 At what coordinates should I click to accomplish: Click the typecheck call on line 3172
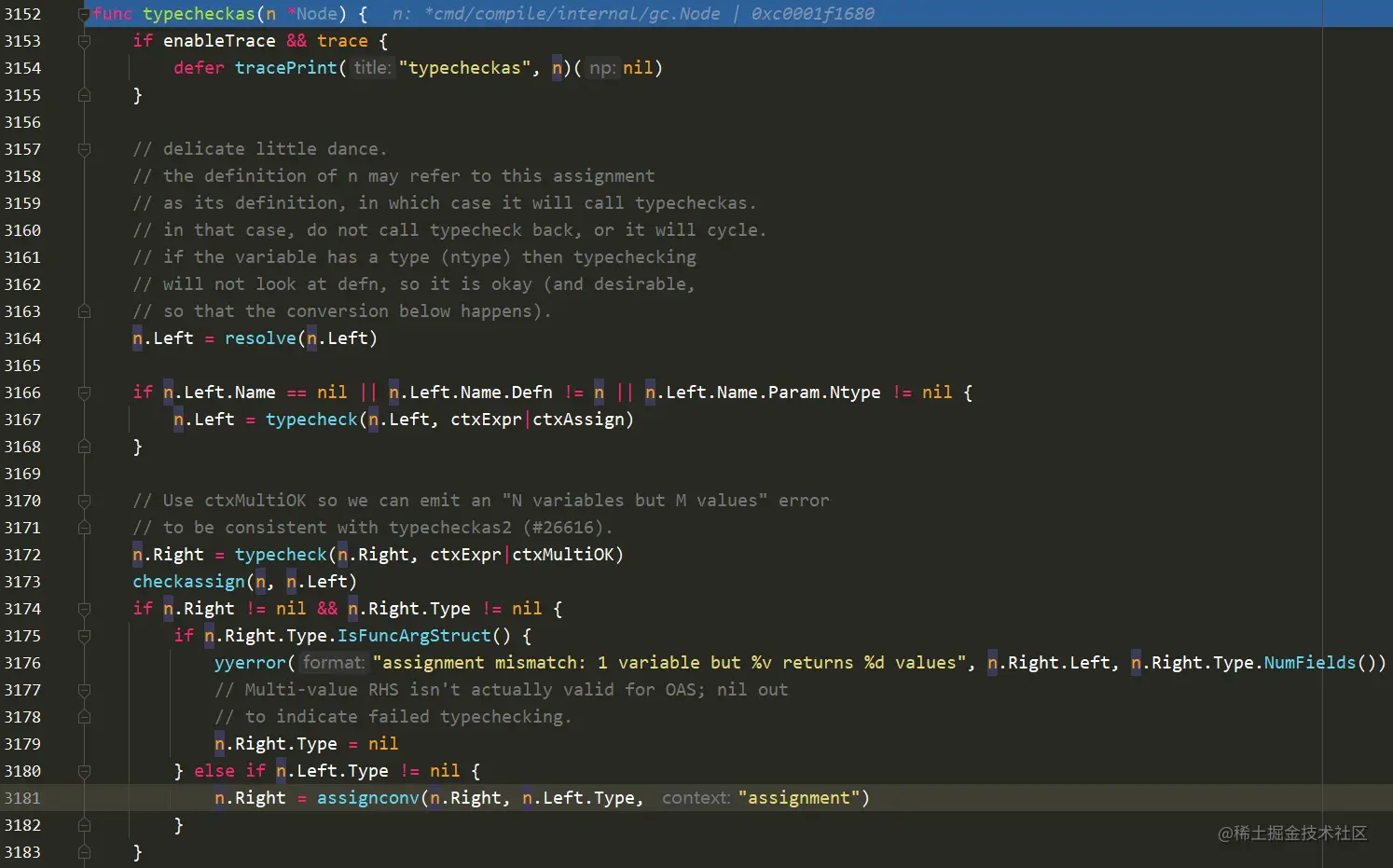[281, 555]
